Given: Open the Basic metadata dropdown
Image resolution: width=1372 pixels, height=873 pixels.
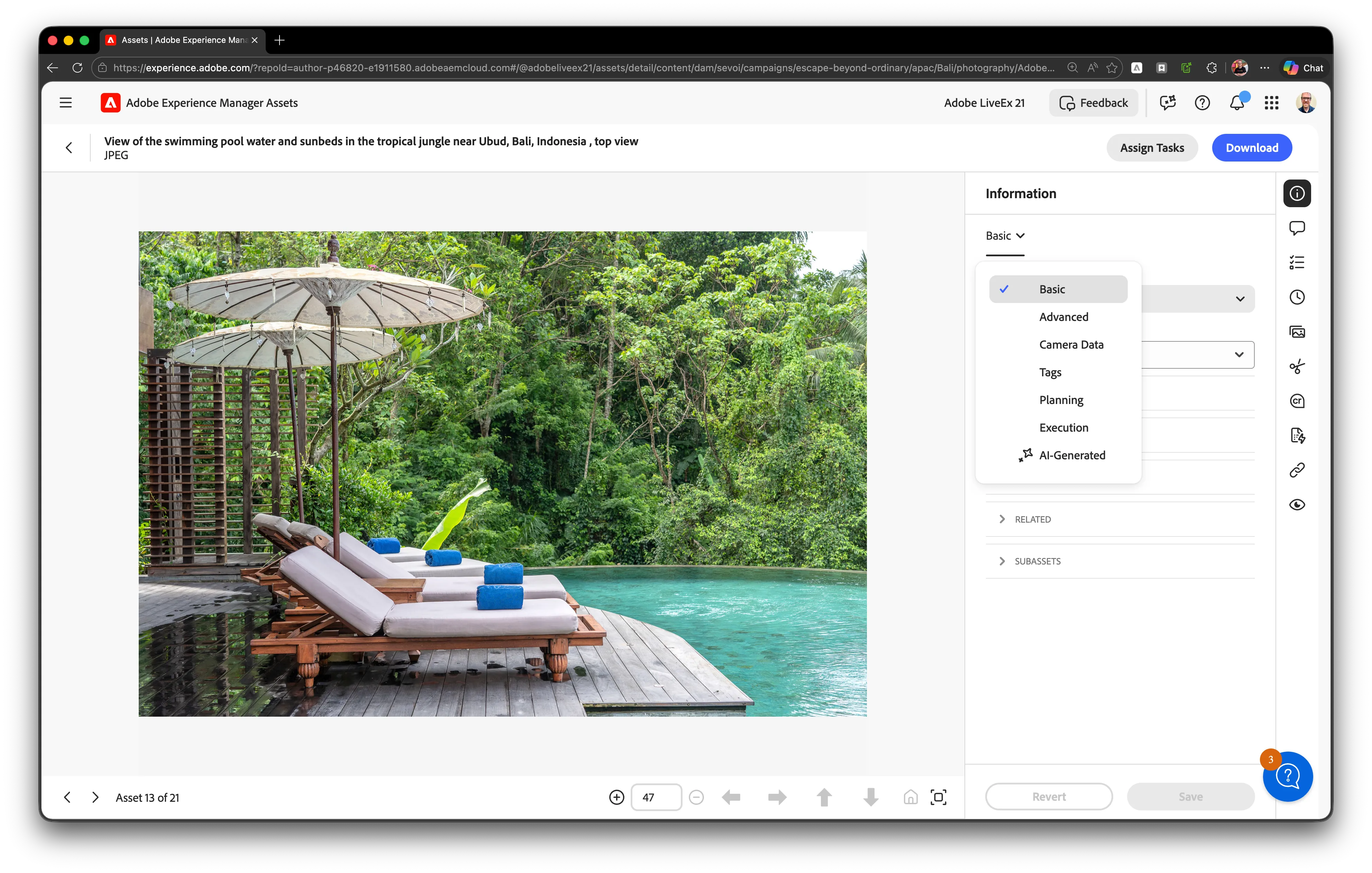Looking at the screenshot, I should click(x=1005, y=236).
